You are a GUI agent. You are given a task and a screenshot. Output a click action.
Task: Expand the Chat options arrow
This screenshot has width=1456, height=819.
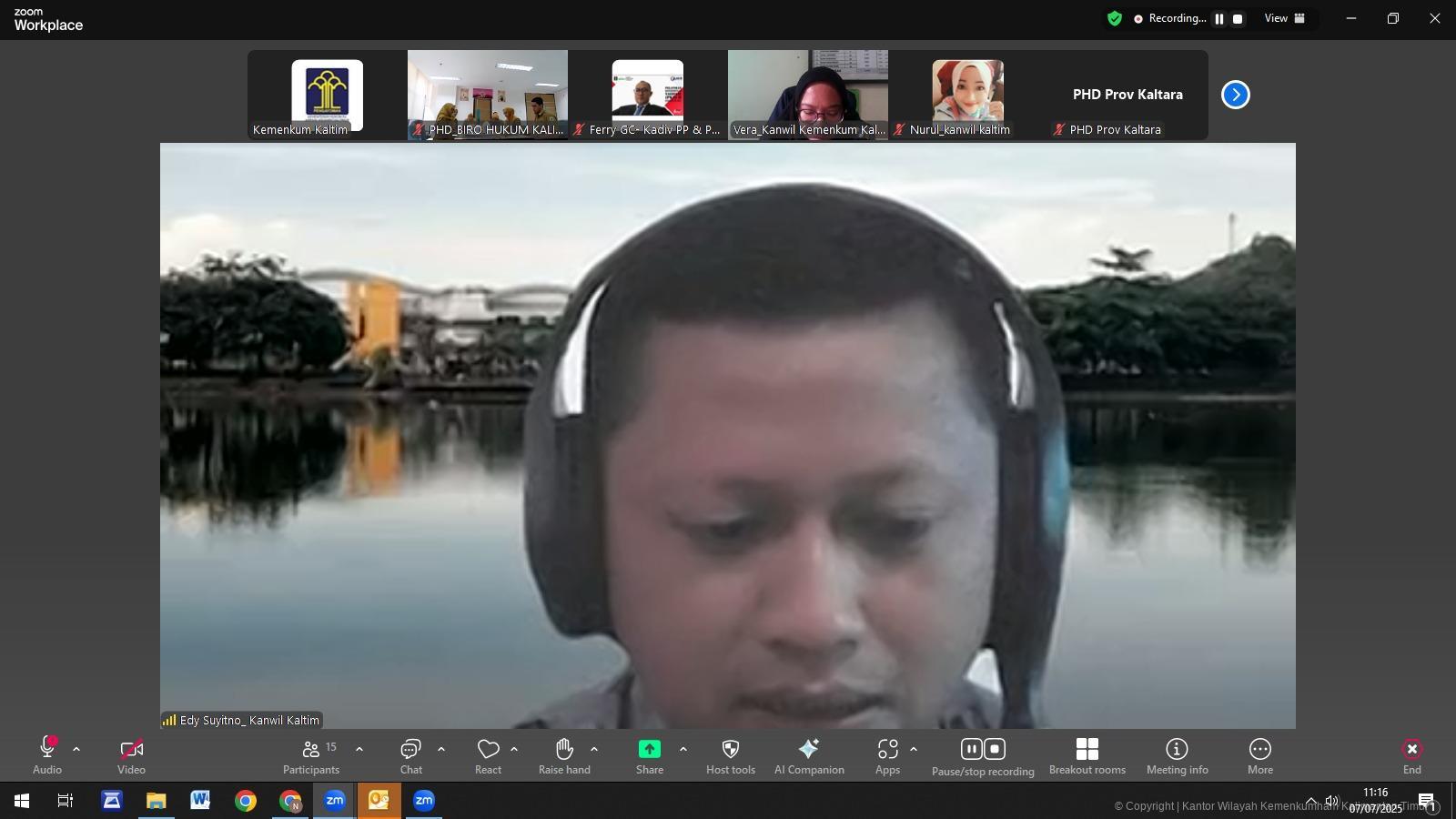[441, 749]
